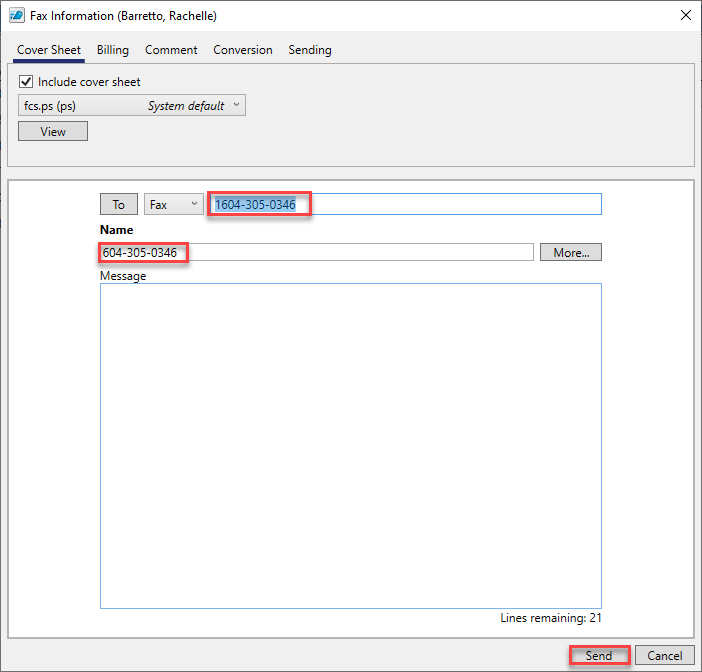Click the To recipient button
This screenshot has height=672, width=702.
coord(118,204)
